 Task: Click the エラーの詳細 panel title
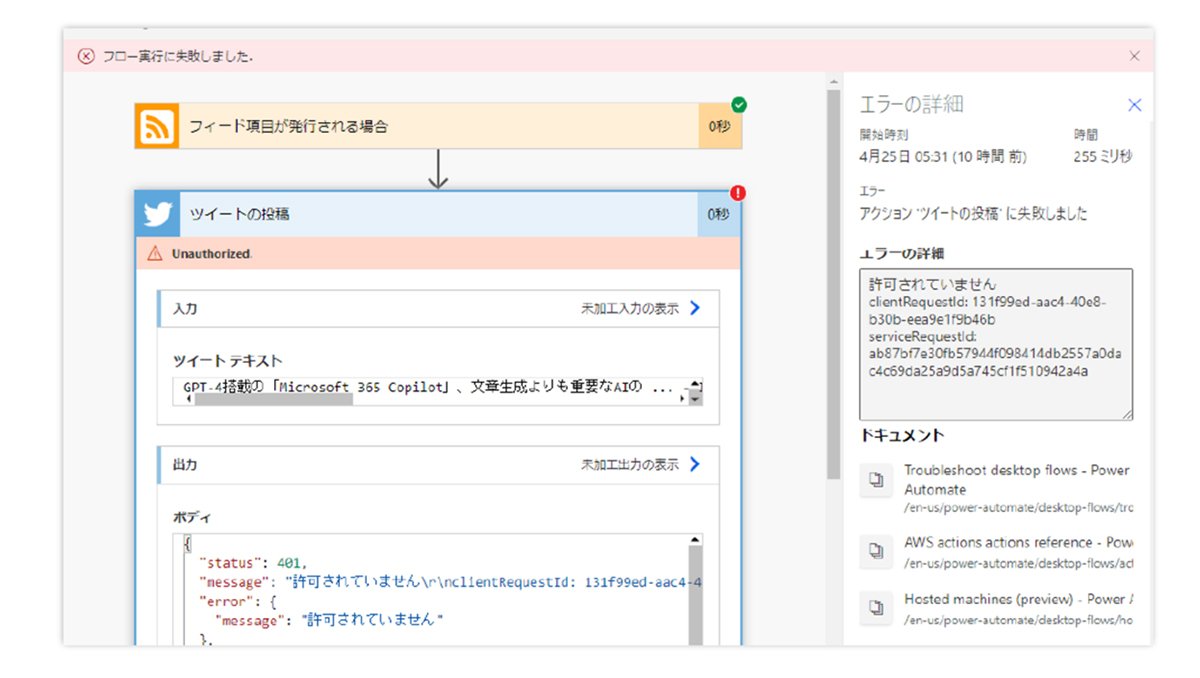[x=911, y=105]
